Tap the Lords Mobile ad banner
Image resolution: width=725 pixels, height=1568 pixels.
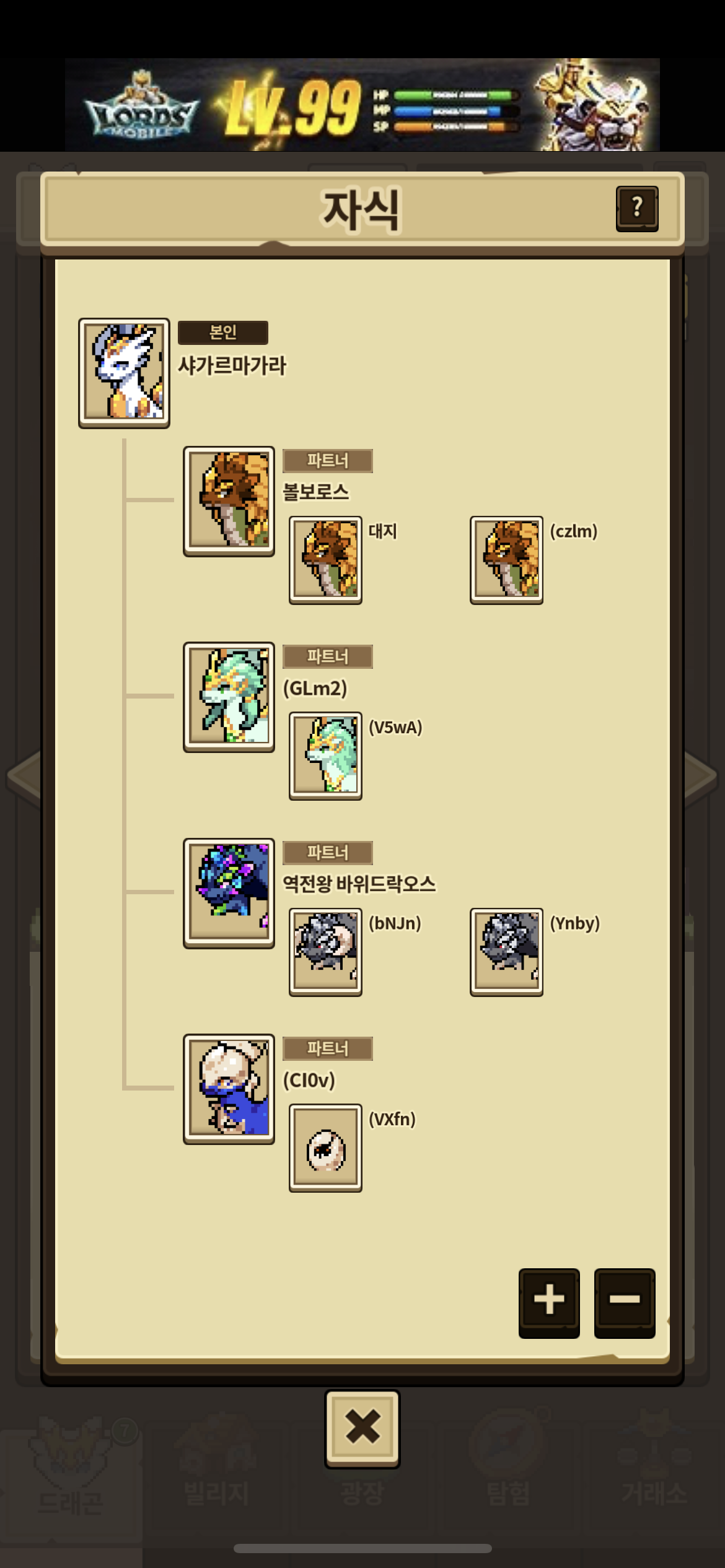tap(362, 105)
